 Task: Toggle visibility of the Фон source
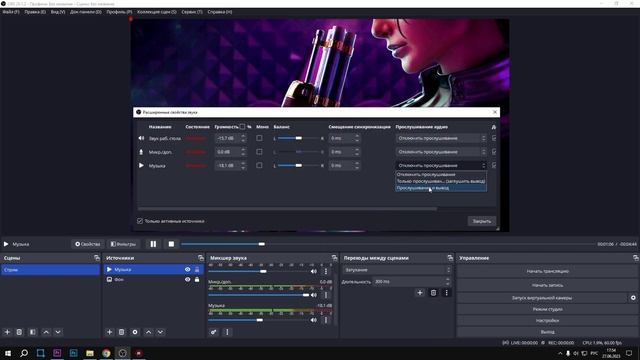pos(187,280)
